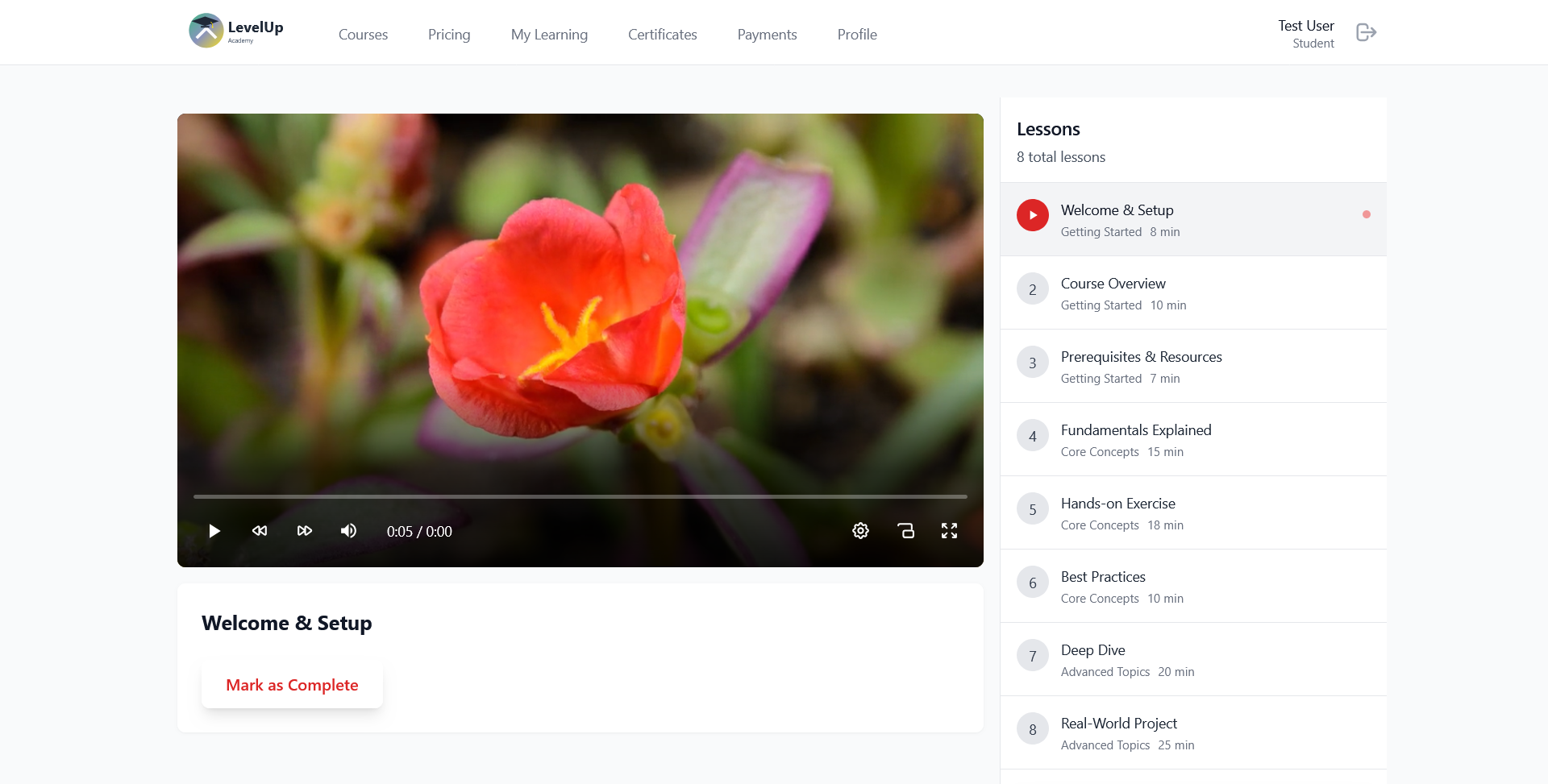Select lesson number 2 circle icon
The image size is (1548, 784).
[x=1032, y=289]
